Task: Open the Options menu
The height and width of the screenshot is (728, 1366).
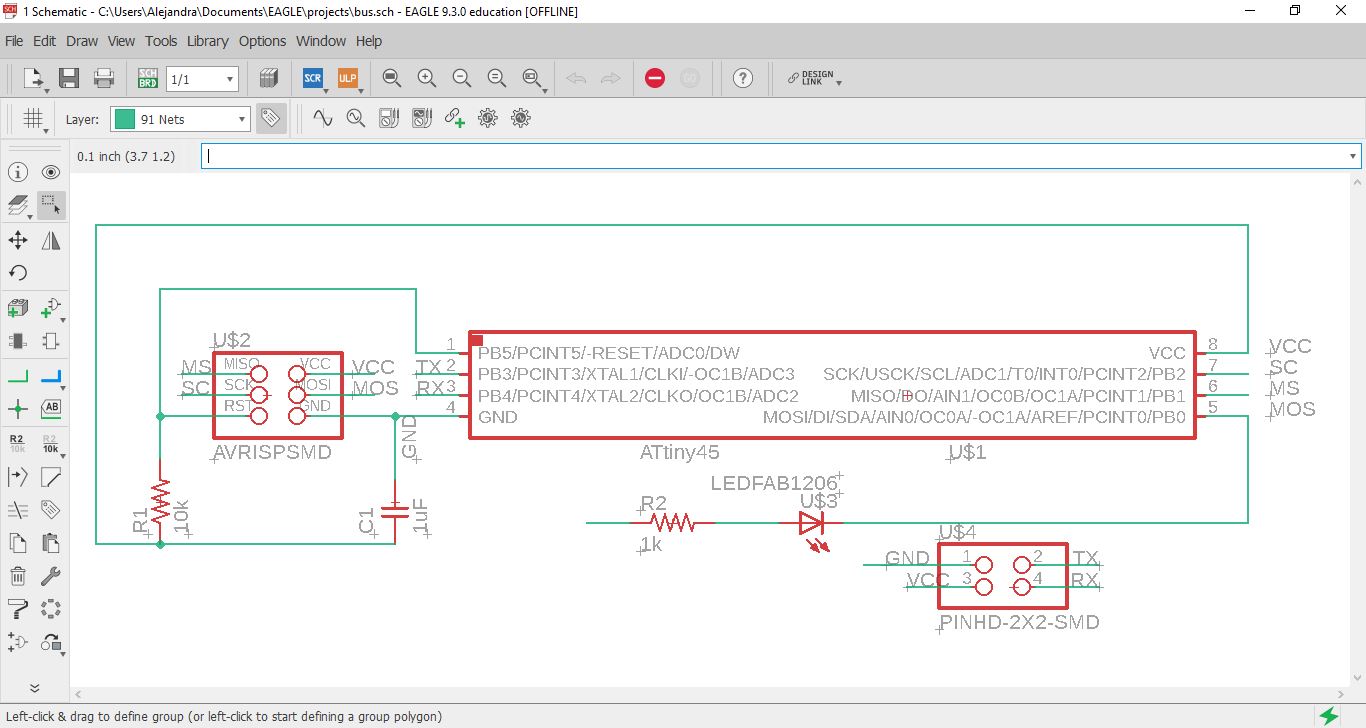Action: [x=262, y=41]
